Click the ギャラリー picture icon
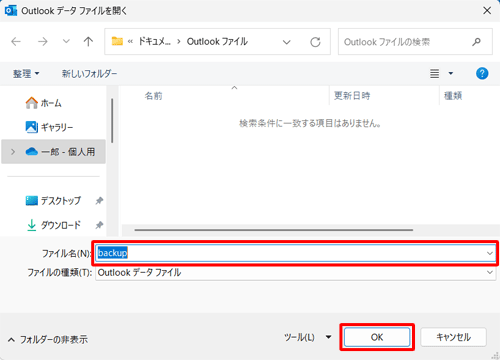500x360 pixels. coord(32,127)
